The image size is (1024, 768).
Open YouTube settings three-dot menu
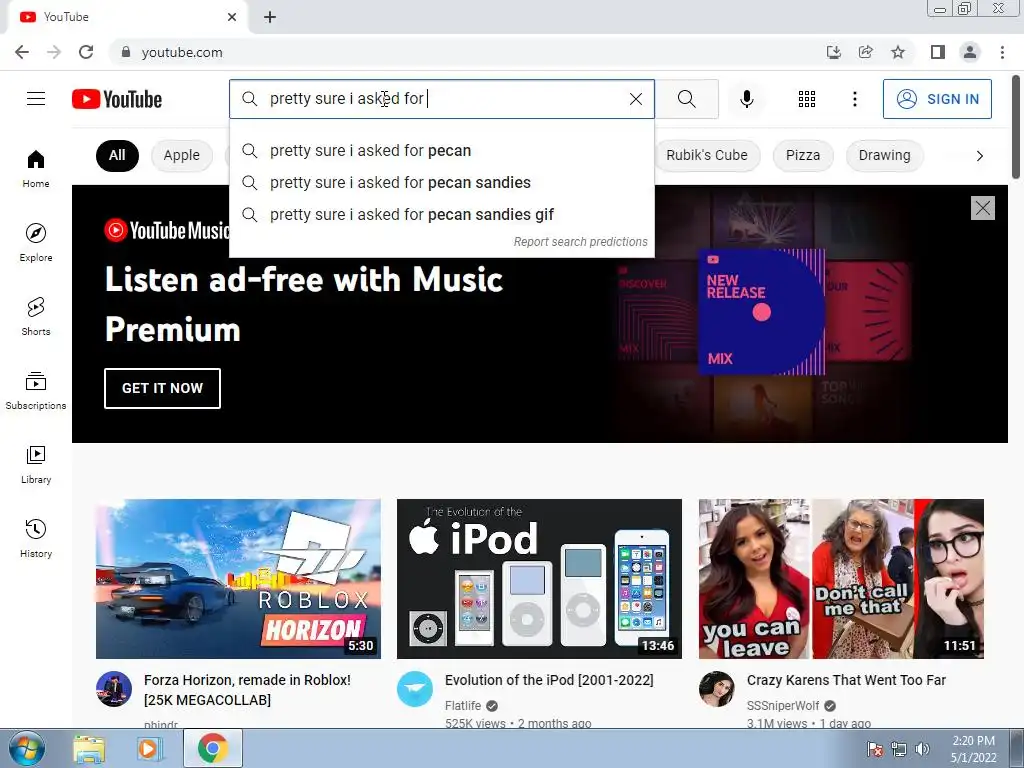854,99
